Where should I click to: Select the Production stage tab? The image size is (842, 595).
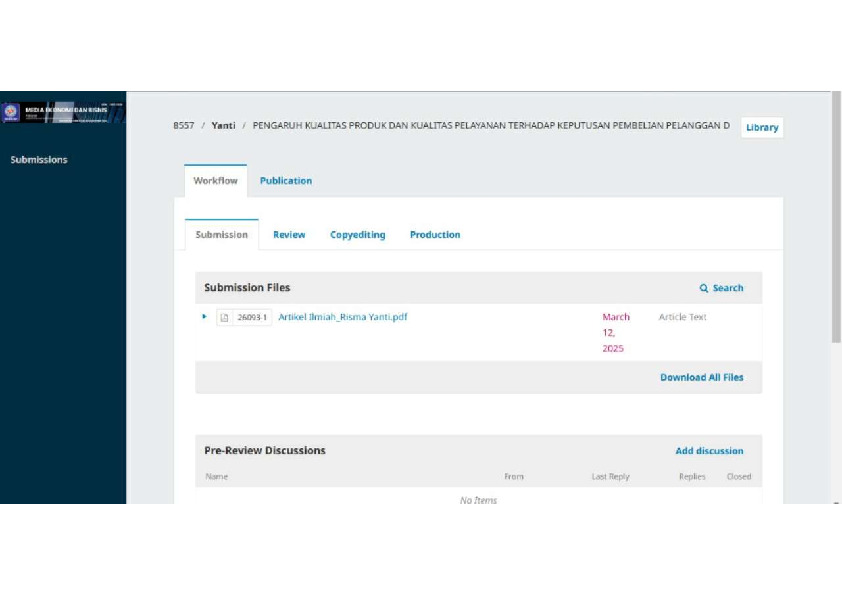[435, 235]
